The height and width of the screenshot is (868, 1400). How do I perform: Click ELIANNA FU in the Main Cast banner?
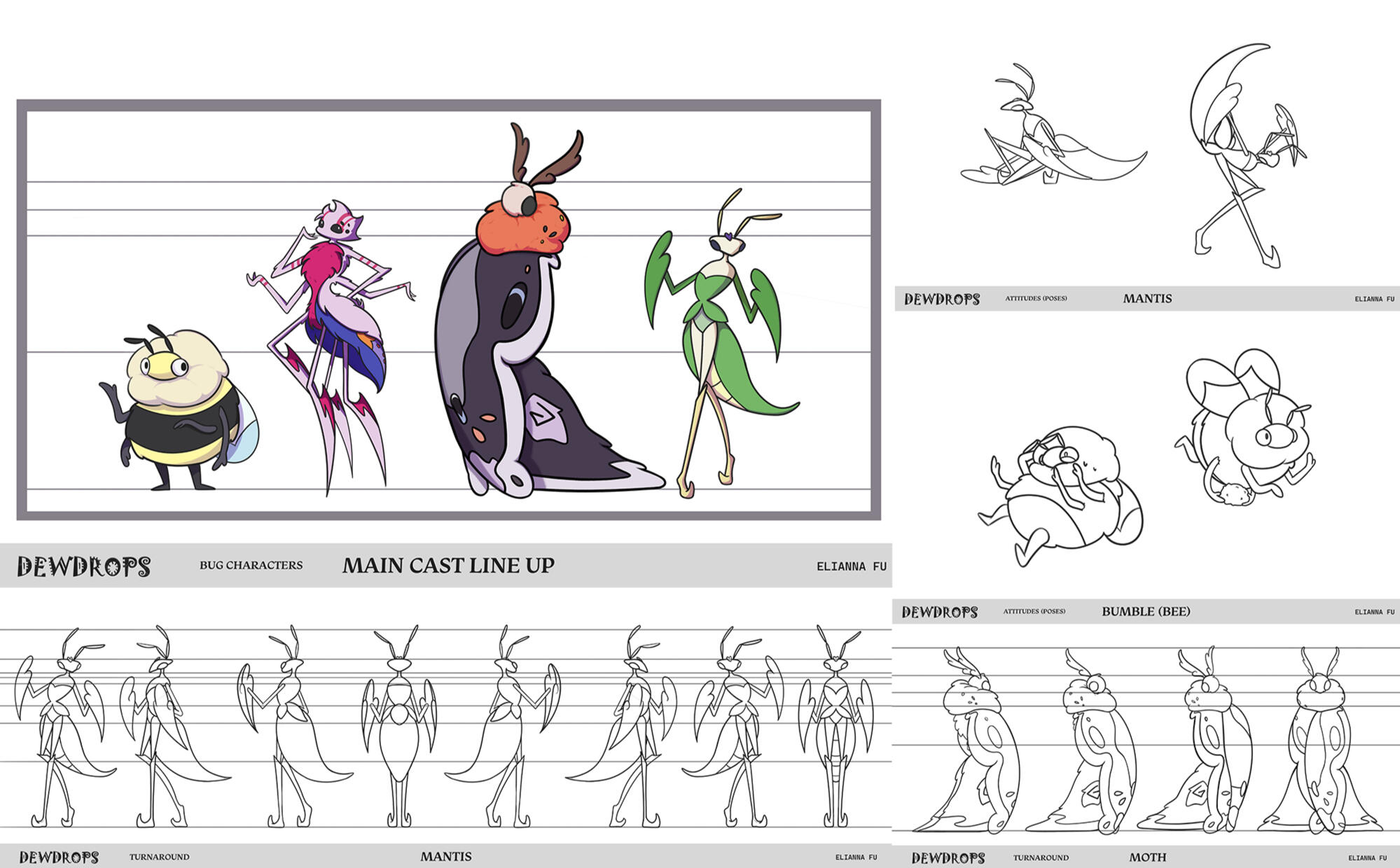[851, 566]
